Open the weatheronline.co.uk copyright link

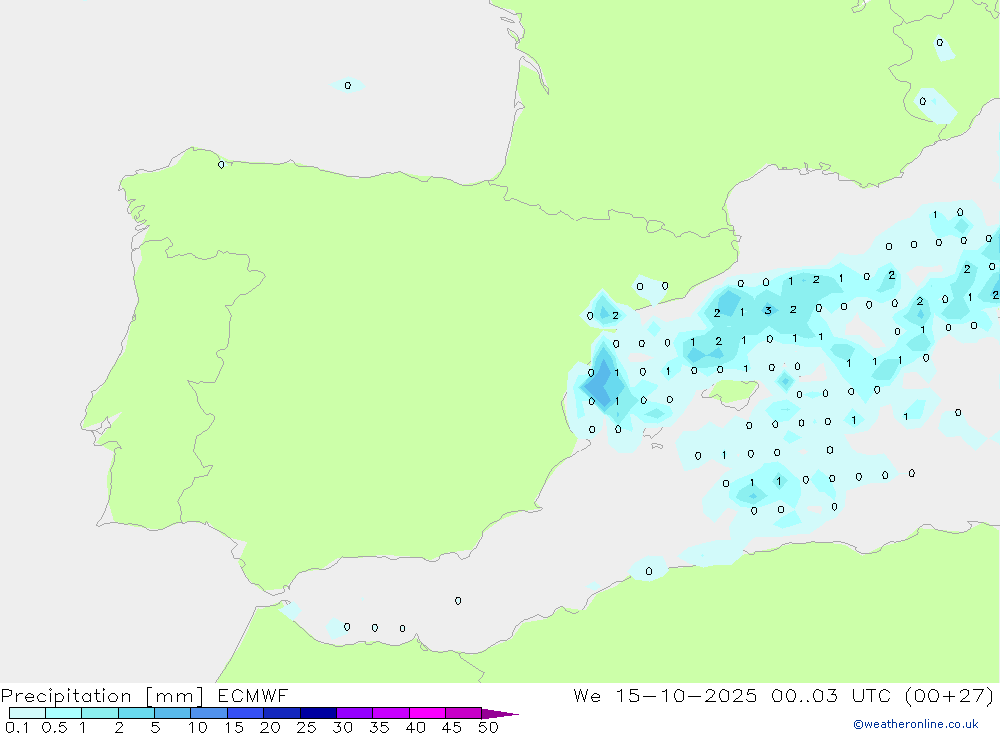coord(916,724)
